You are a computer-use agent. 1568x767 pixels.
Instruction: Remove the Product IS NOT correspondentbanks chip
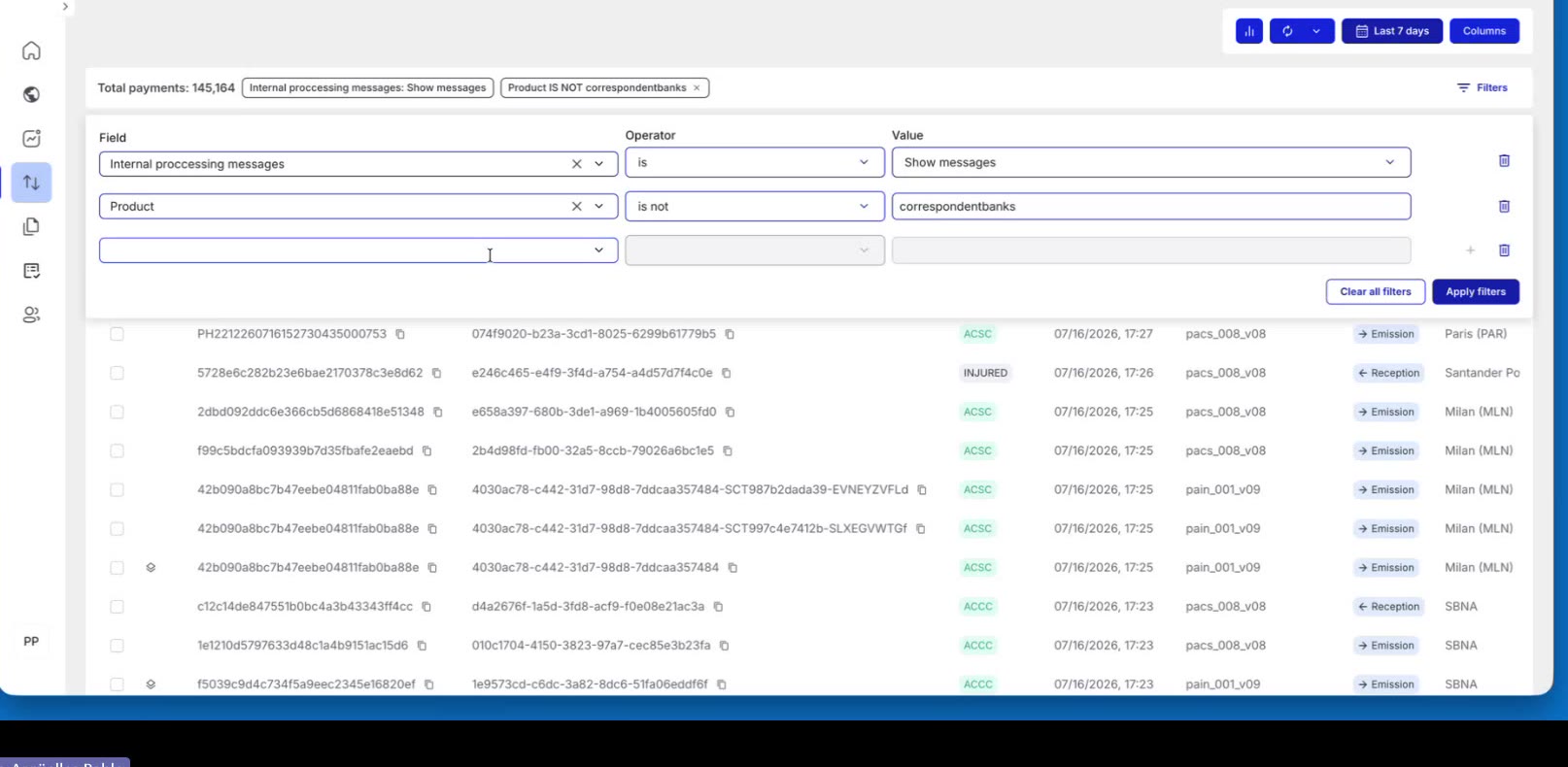[697, 88]
